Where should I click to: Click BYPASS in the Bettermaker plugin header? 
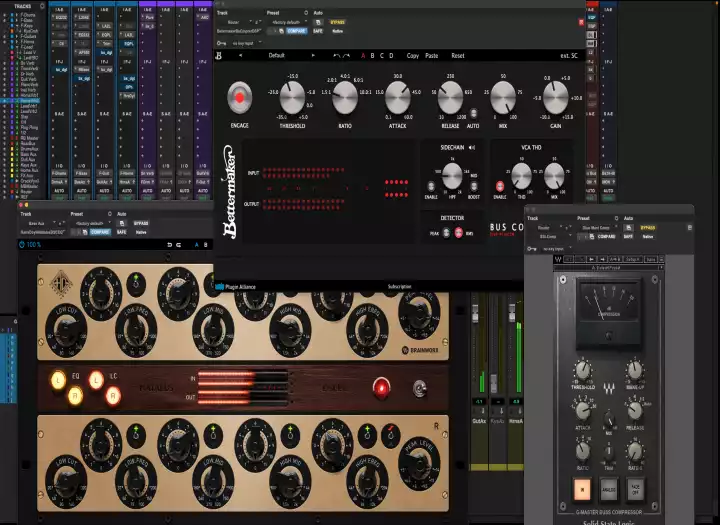tap(338, 22)
